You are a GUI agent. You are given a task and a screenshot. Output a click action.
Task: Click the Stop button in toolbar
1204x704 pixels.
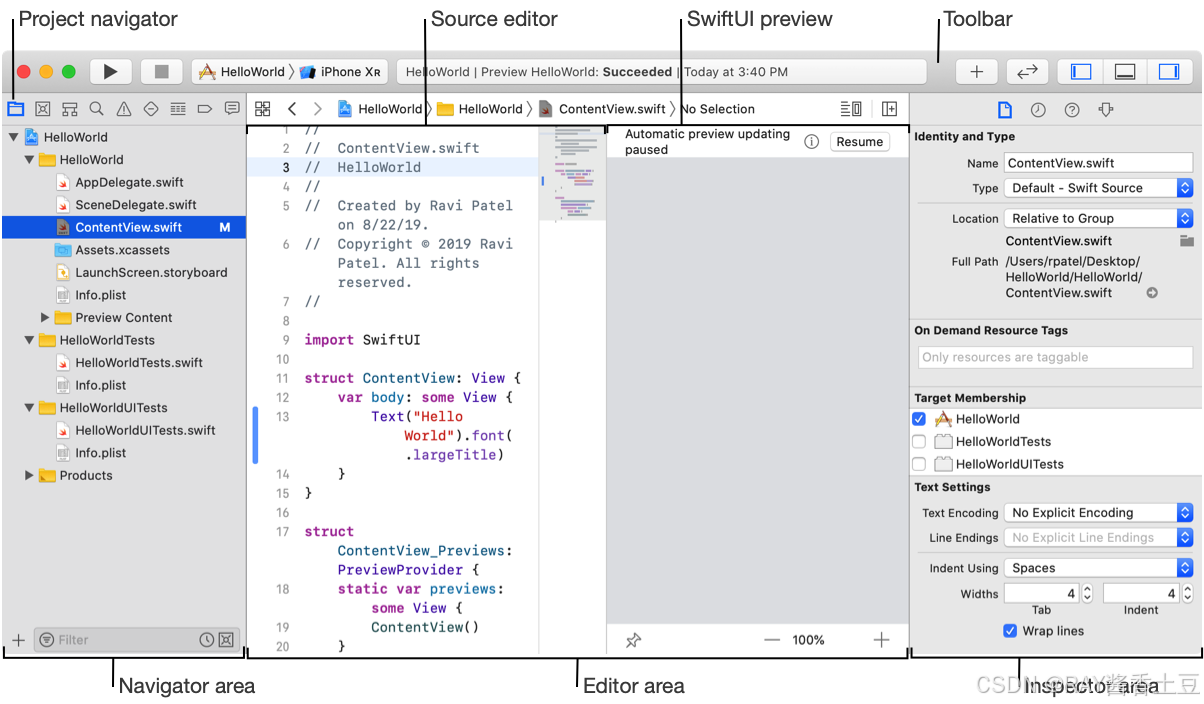[x=161, y=72]
